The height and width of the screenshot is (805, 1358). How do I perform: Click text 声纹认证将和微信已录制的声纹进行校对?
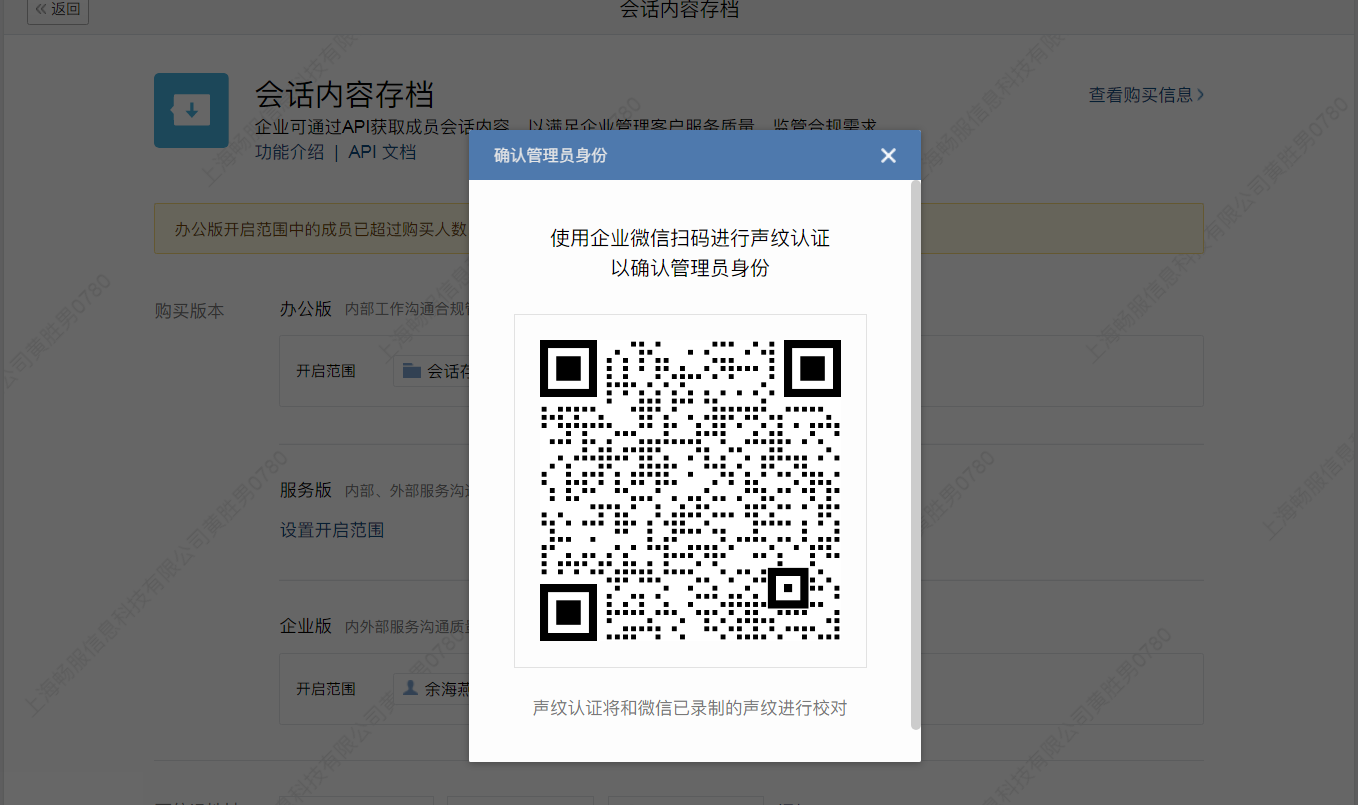pyautogui.click(x=690, y=708)
